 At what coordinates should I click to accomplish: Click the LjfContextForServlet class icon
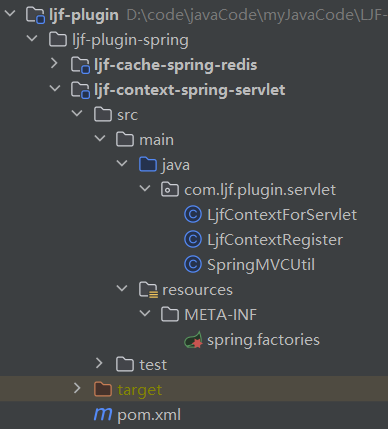pyautogui.click(x=193, y=215)
